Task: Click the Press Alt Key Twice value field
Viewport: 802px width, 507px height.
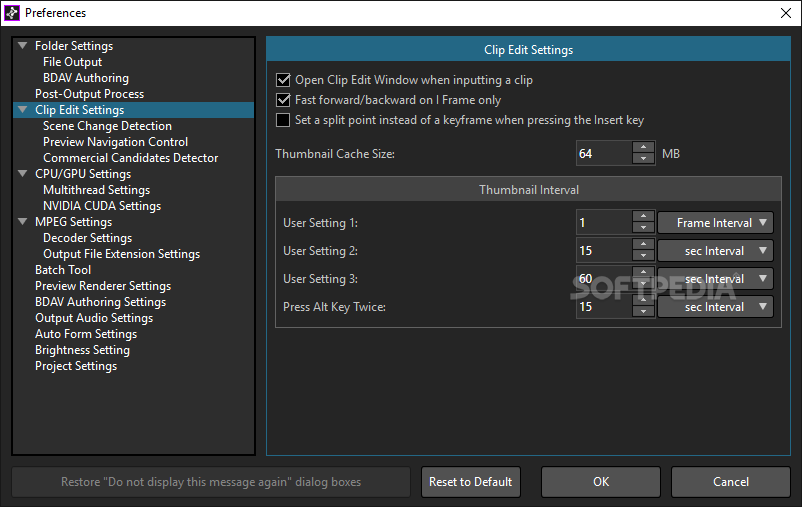Action: coord(604,307)
